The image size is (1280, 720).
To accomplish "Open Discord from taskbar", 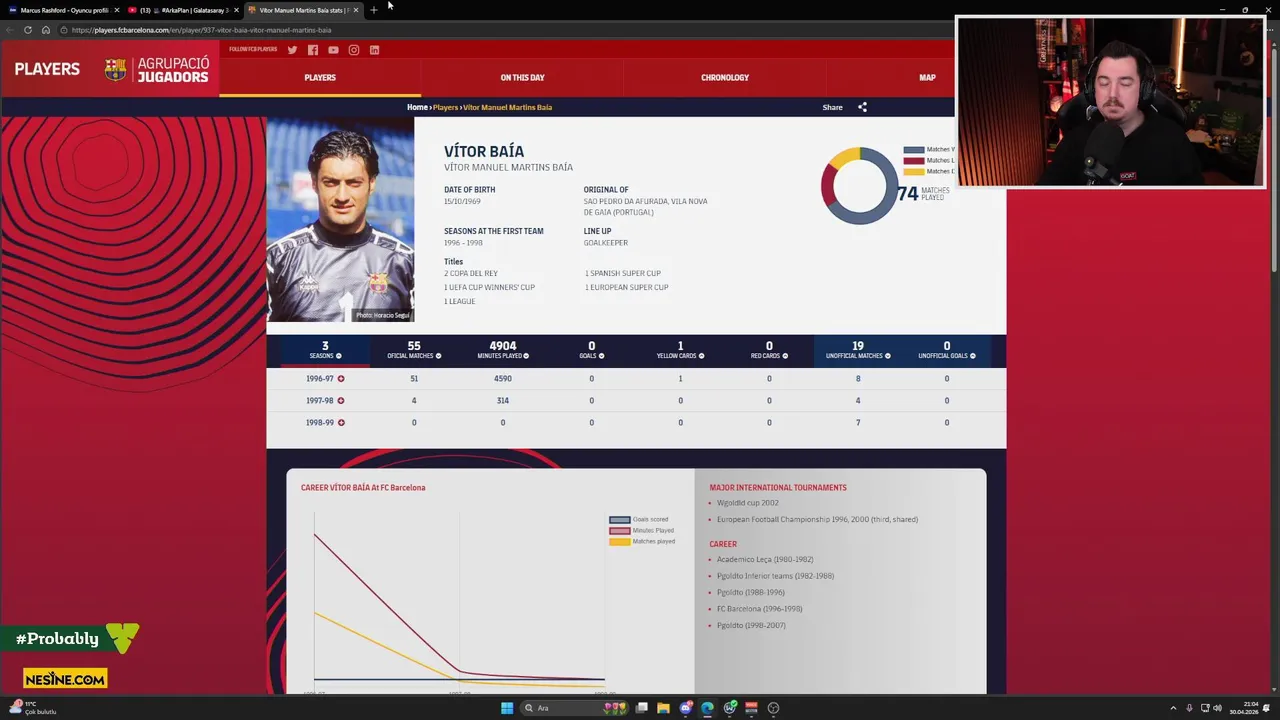I will [x=686, y=708].
